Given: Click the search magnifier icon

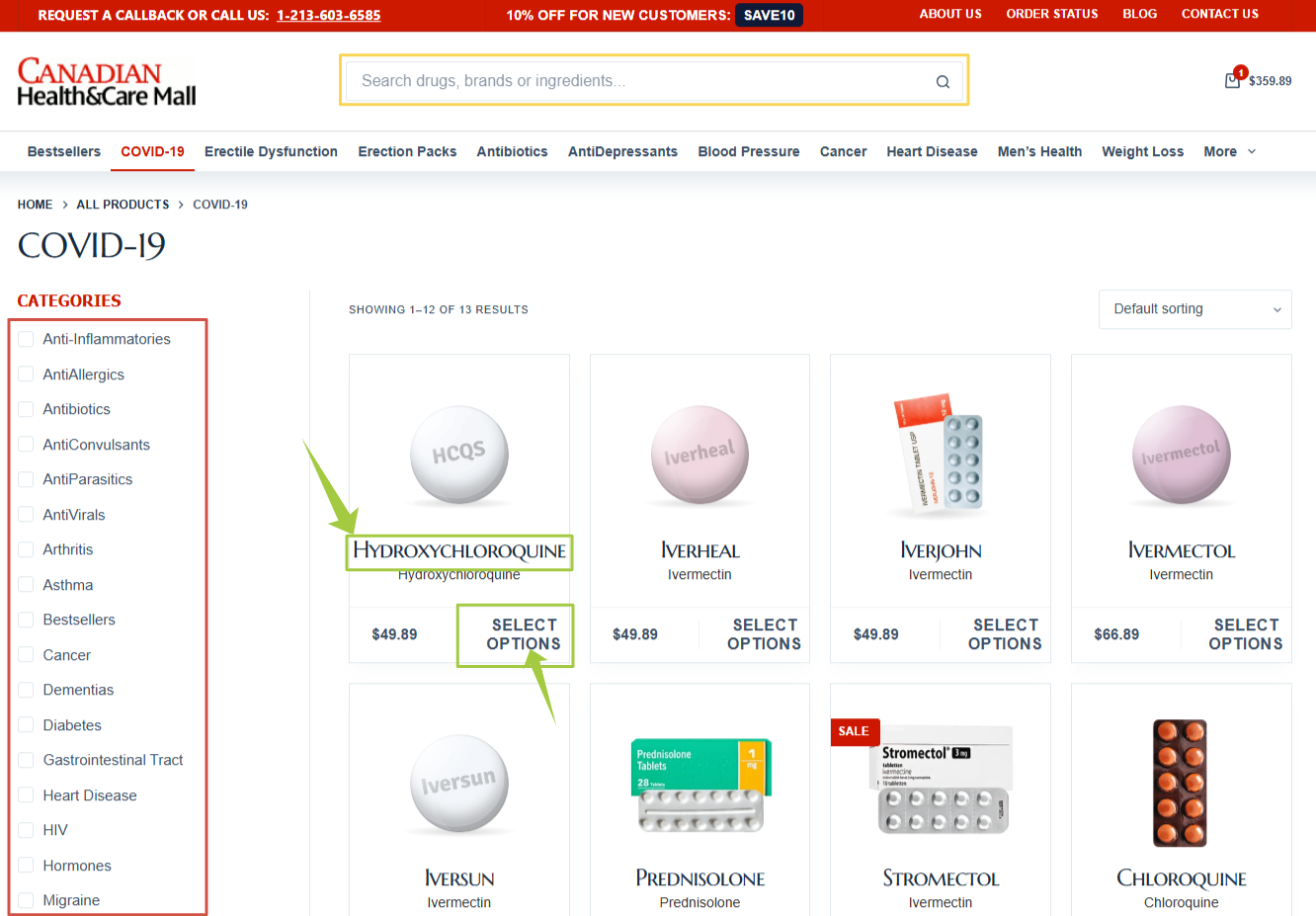Looking at the screenshot, I should tap(943, 82).
